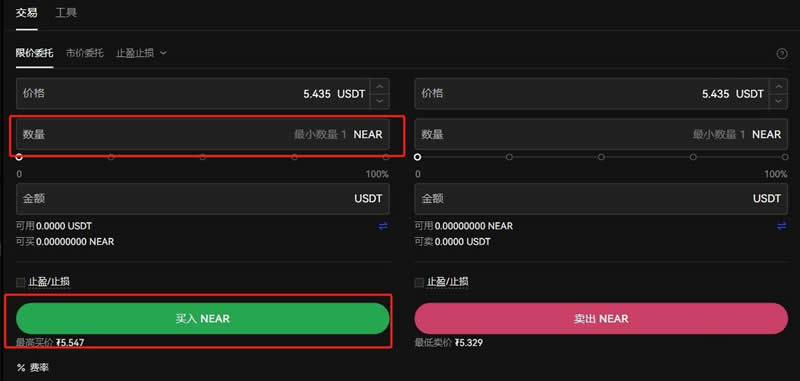Increase buy price with the up arrow
Image resolution: width=800 pixels, height=381 pixels.
(379, 86)
